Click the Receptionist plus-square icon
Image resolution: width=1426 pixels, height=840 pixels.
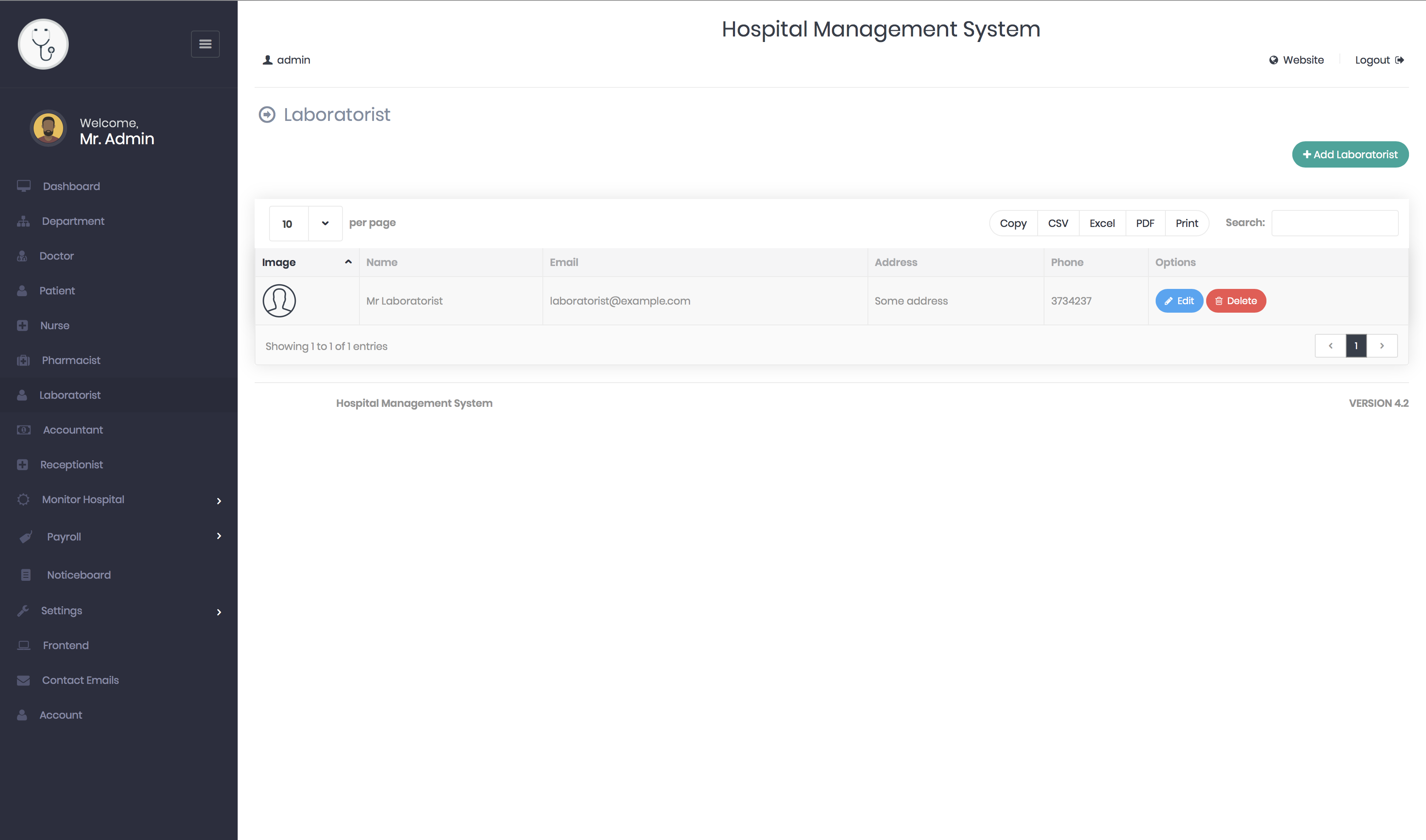[22, 465]
